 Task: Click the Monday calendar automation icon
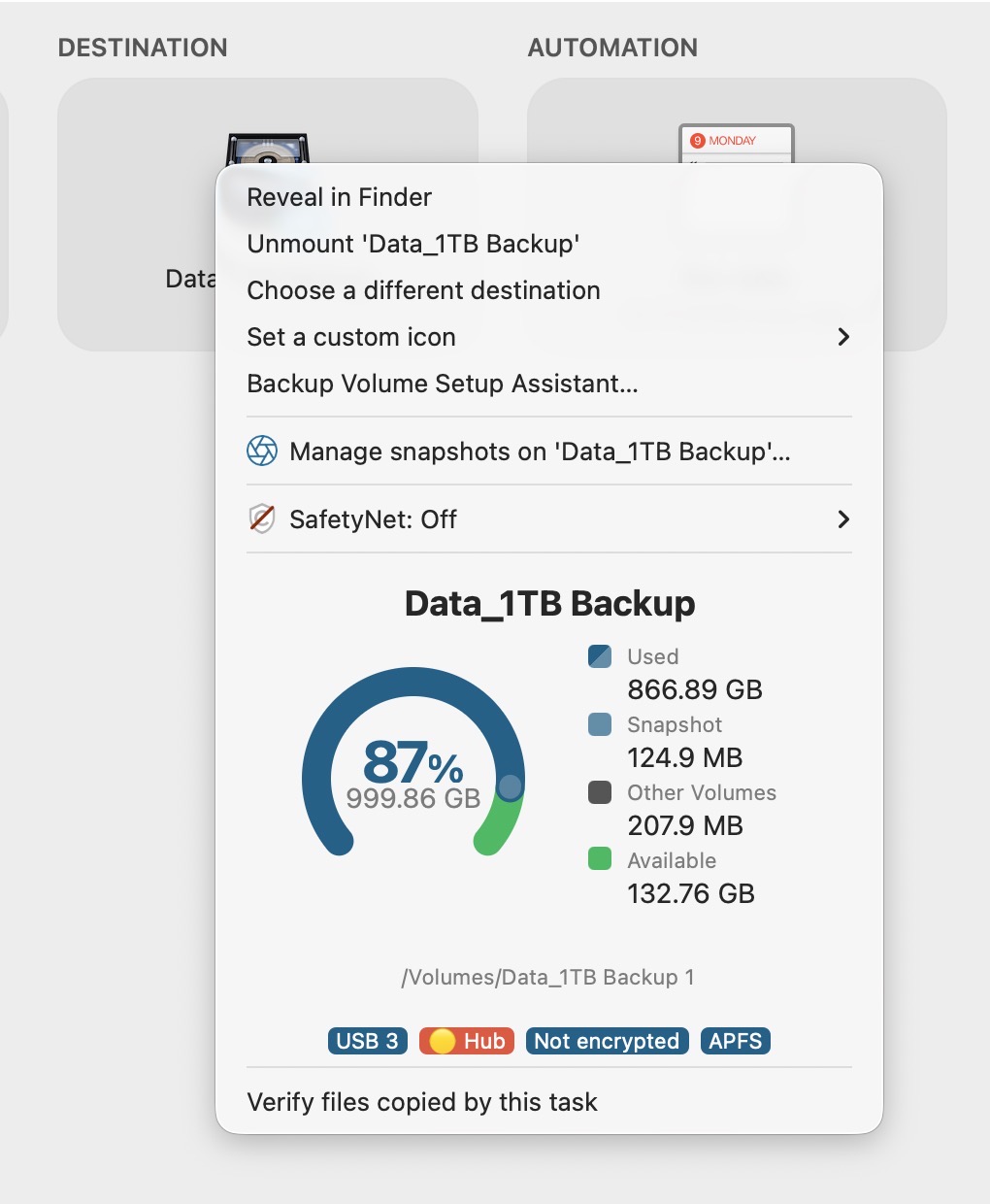click(x=737, y=144)
